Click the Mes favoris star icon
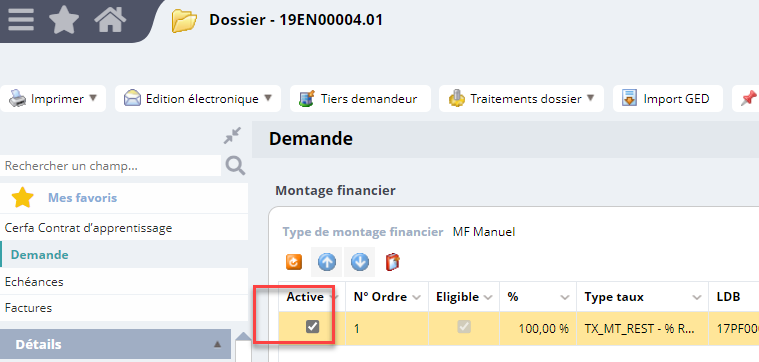The width and height of the screenshot is (759, 362). (x=22, y=198)
